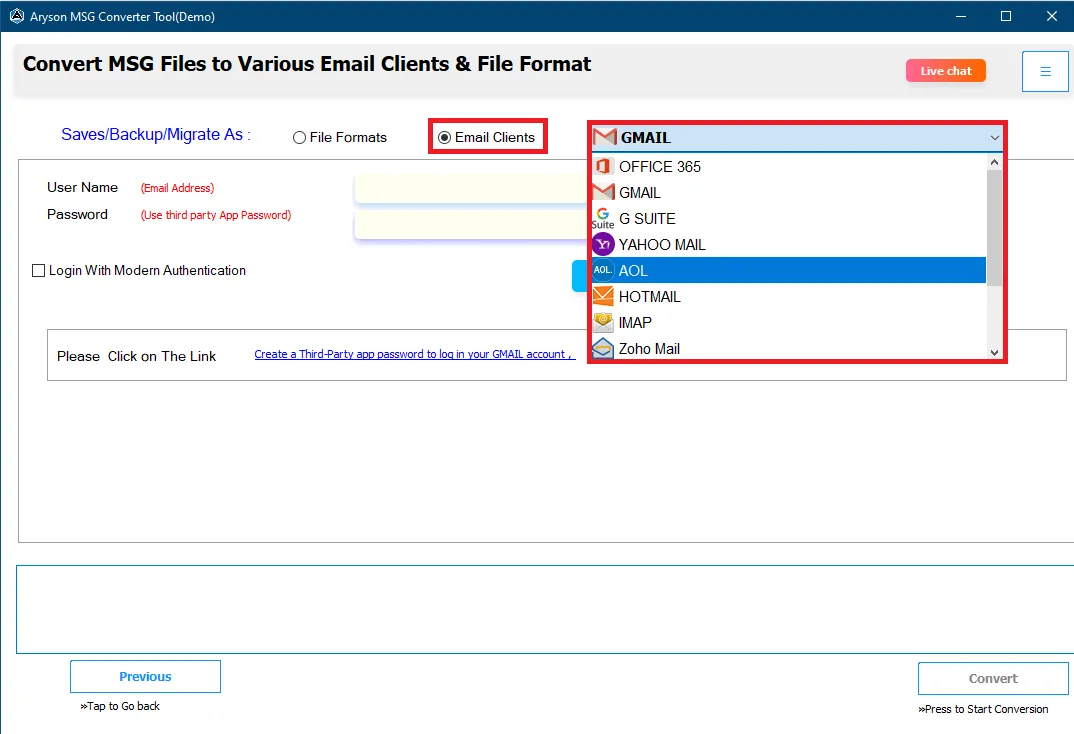This screenshot has height=734, width=1074.
Task: Maximize the Aryson MSG Converter window
Action: click(x=1006, y=16)
